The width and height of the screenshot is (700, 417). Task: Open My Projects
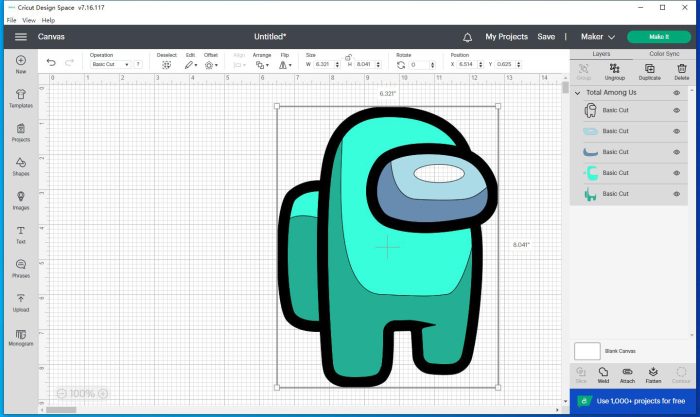click(506, 37)
